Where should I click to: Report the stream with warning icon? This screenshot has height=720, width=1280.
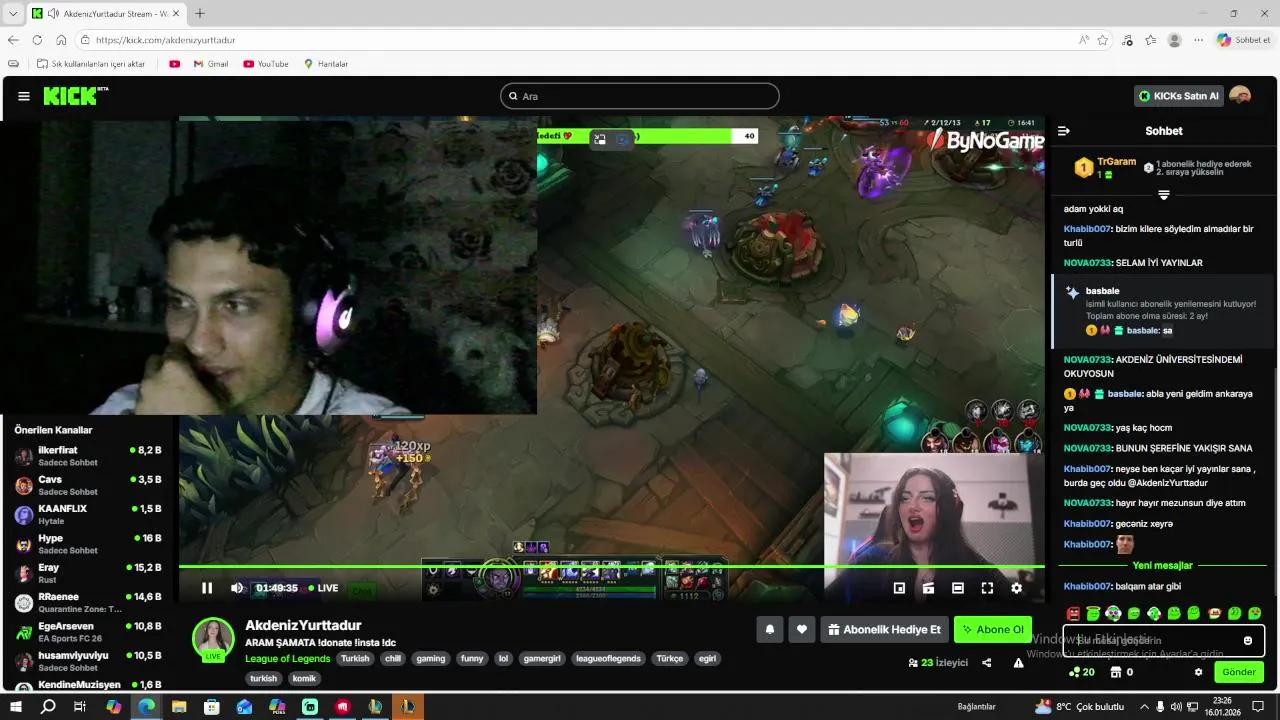1018,662
